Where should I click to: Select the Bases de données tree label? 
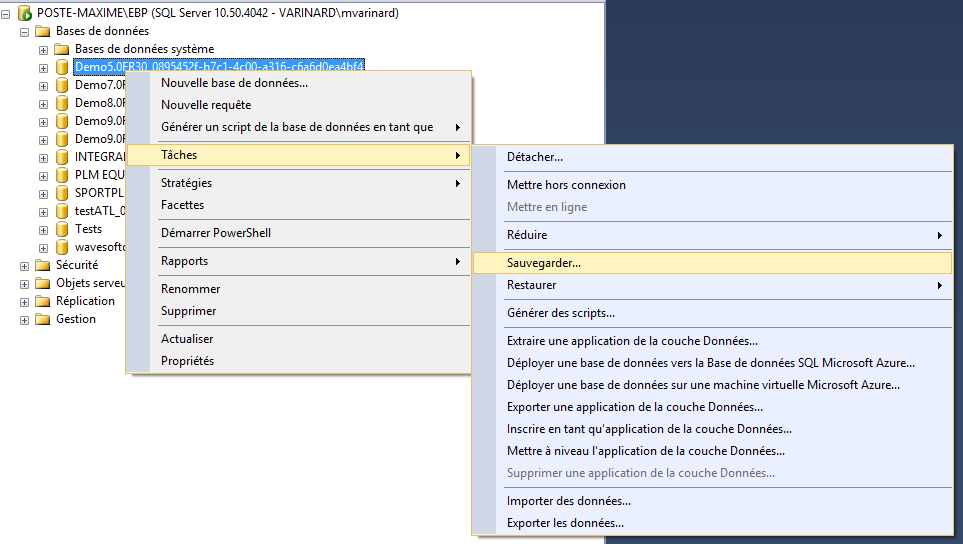click(103, 31)
